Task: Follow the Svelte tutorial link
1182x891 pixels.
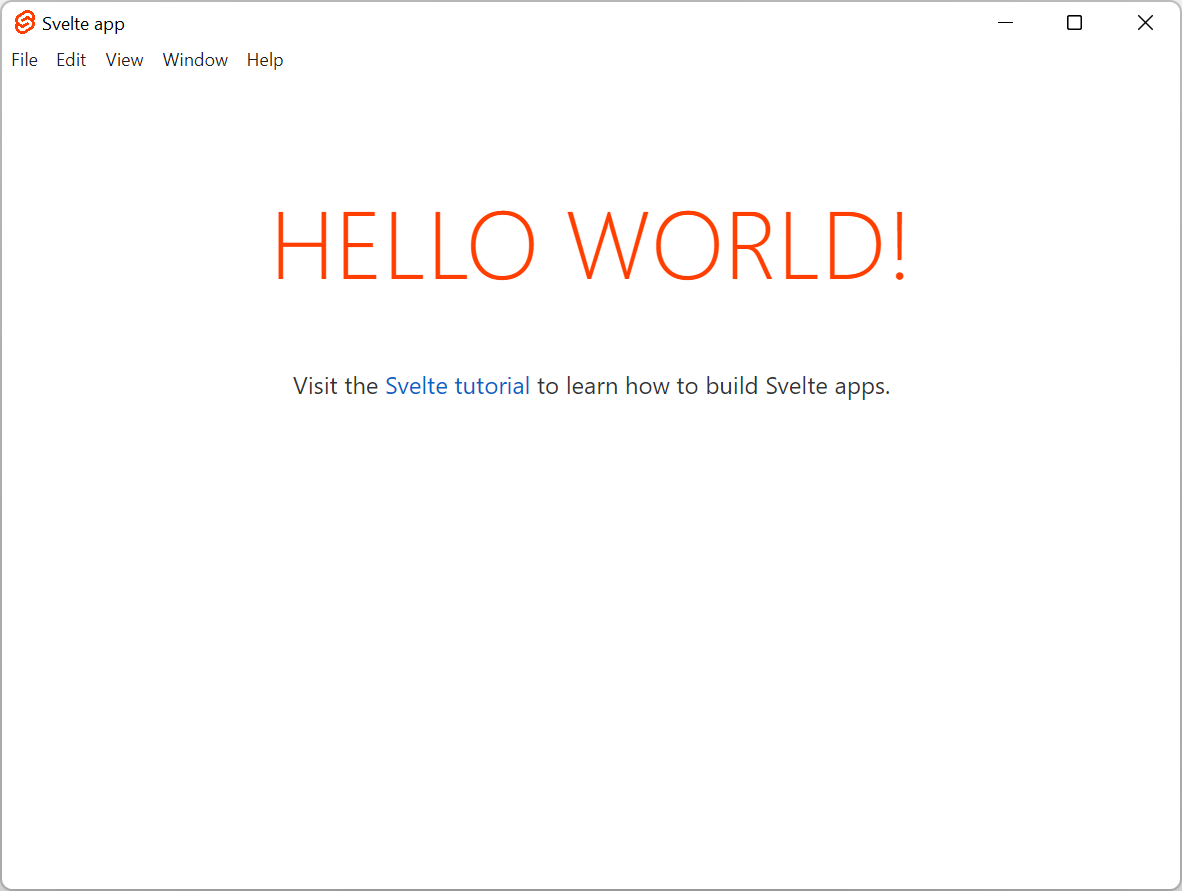Action: click(x=458, y=386)
